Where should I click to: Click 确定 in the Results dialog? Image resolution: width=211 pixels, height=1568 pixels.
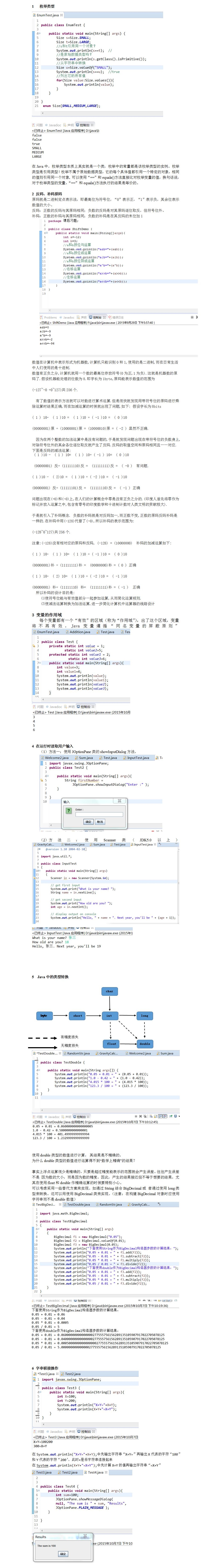pos(63,1554)
